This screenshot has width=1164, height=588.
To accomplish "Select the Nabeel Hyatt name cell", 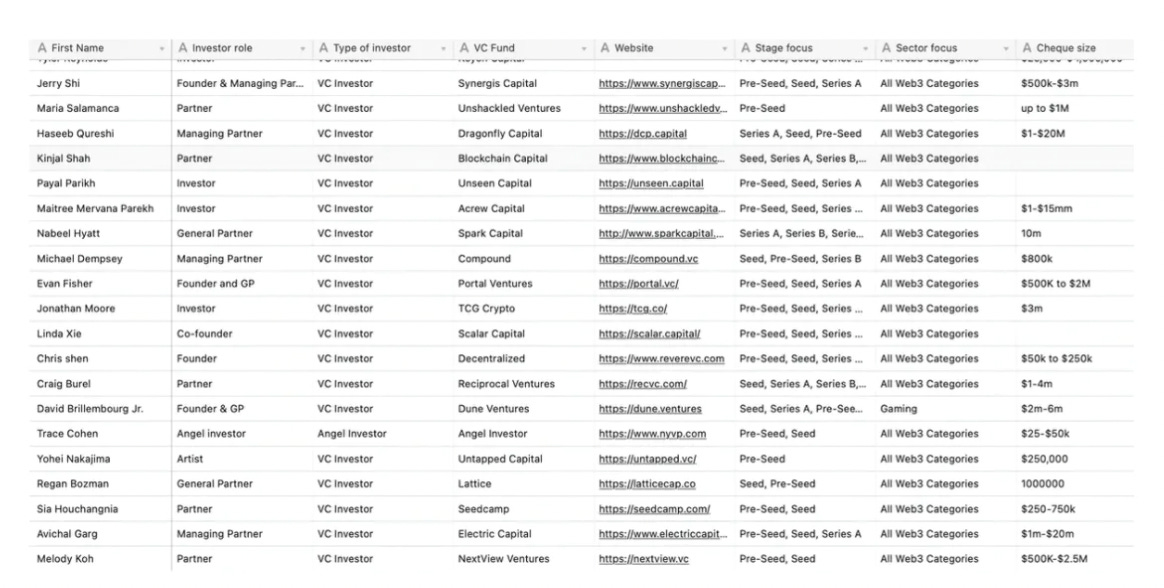I will pos(101,234).
